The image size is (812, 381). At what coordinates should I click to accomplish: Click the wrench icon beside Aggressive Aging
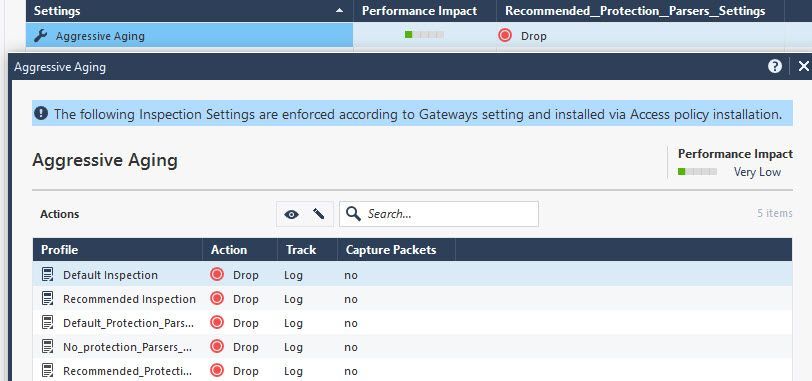coord(40,36)
